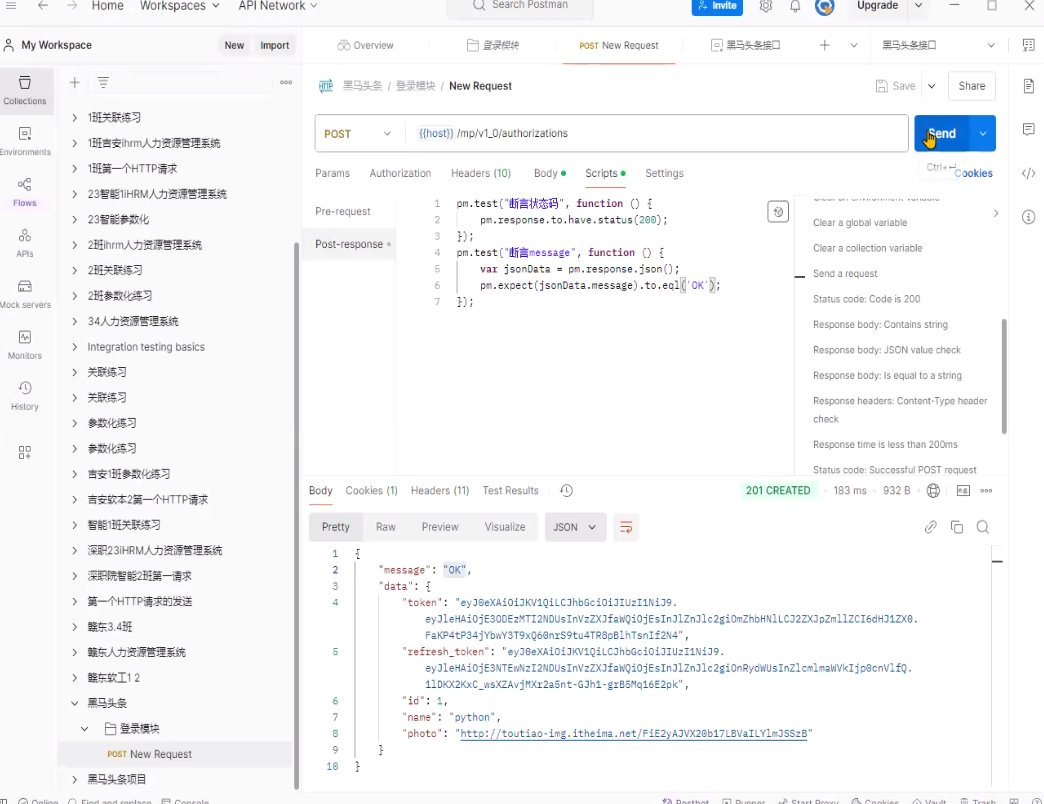Screen dimensions: 1044x804
Task: Click the Send button
Action: pyautogui.click(x=942, y=134)
